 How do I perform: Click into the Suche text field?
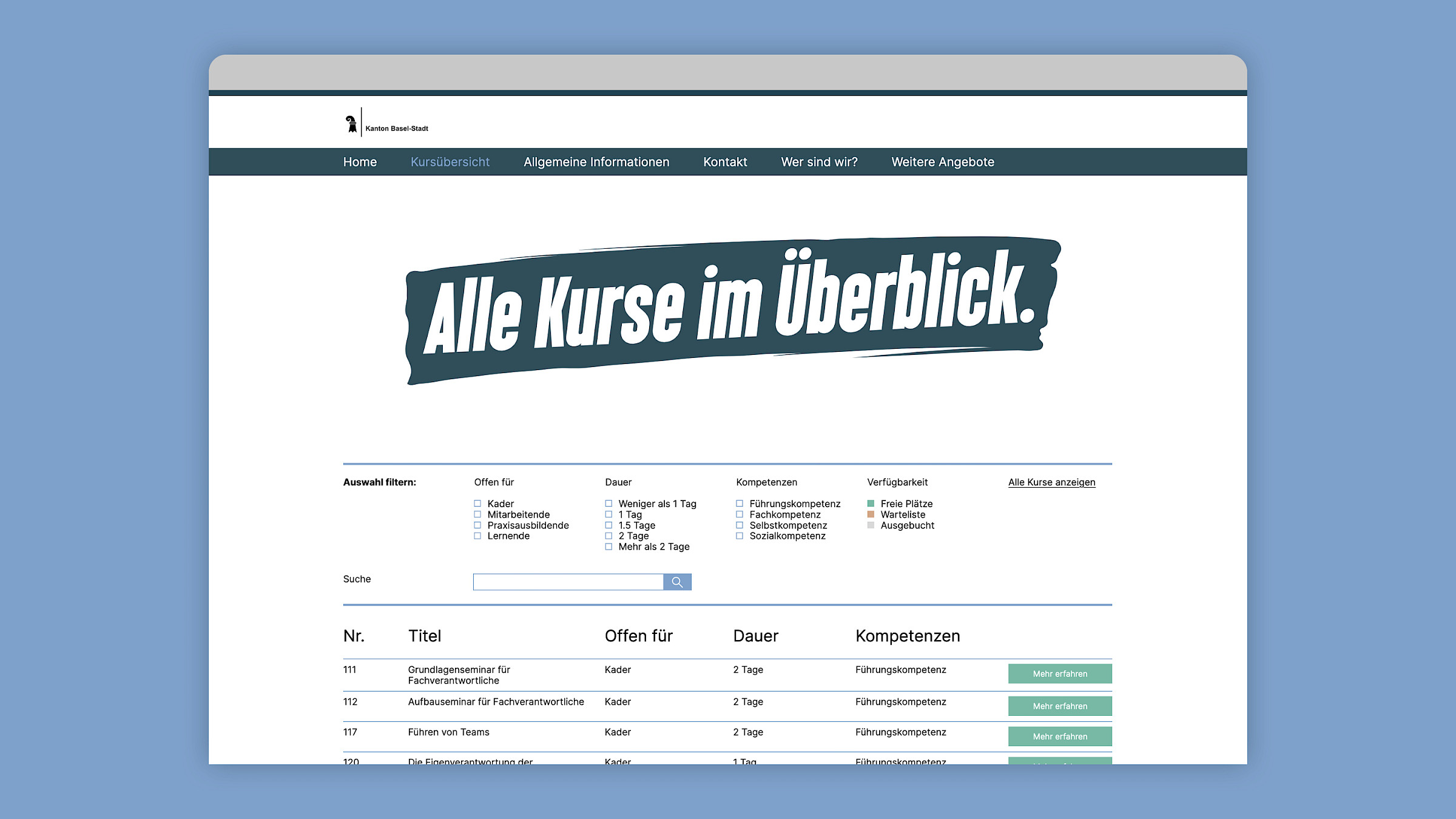568,582
